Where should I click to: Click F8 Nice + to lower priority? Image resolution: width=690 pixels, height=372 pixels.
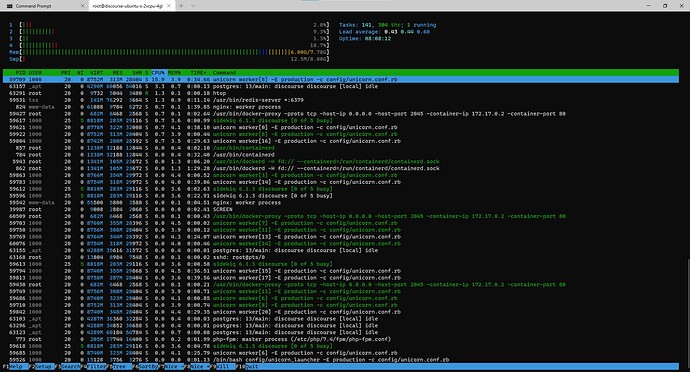click(x=198, y=366)
